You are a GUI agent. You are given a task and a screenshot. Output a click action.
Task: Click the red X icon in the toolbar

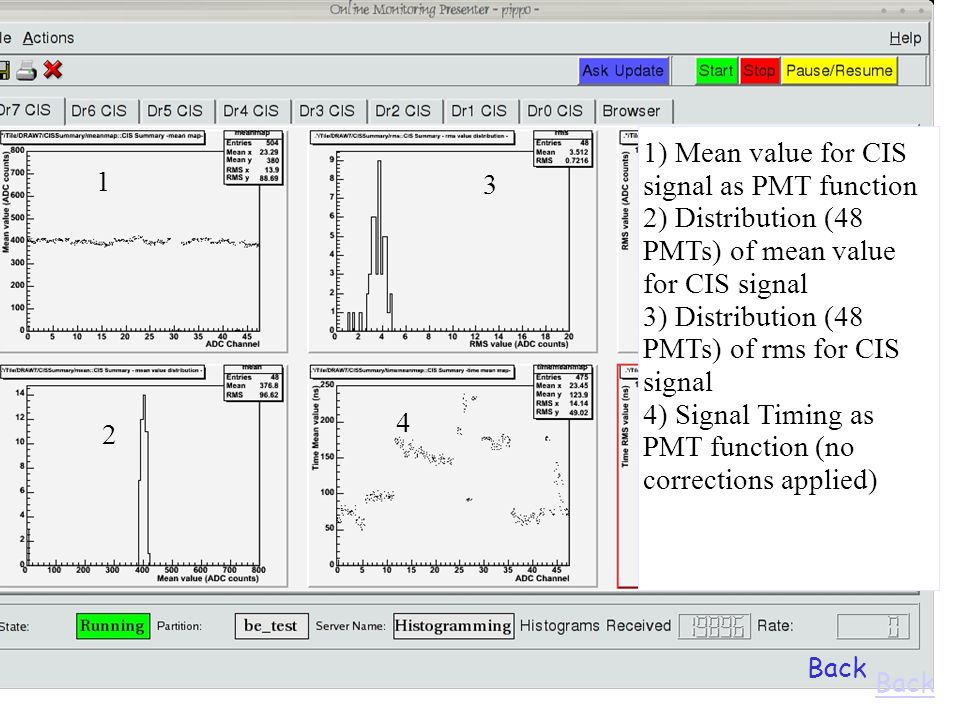point(53,70)
